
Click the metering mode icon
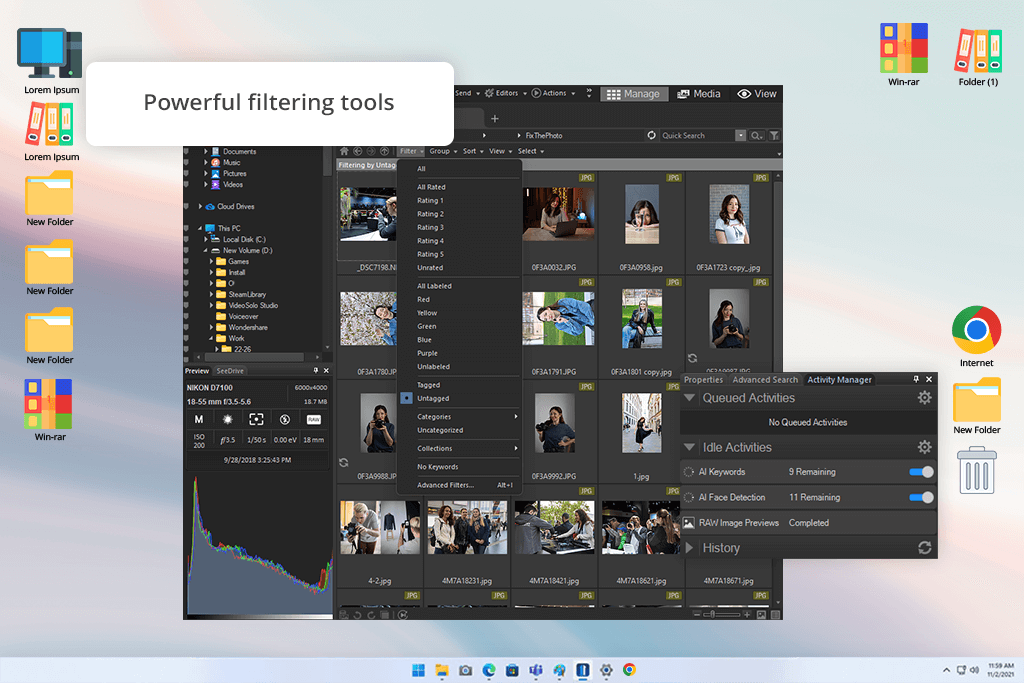pos(256,419)
